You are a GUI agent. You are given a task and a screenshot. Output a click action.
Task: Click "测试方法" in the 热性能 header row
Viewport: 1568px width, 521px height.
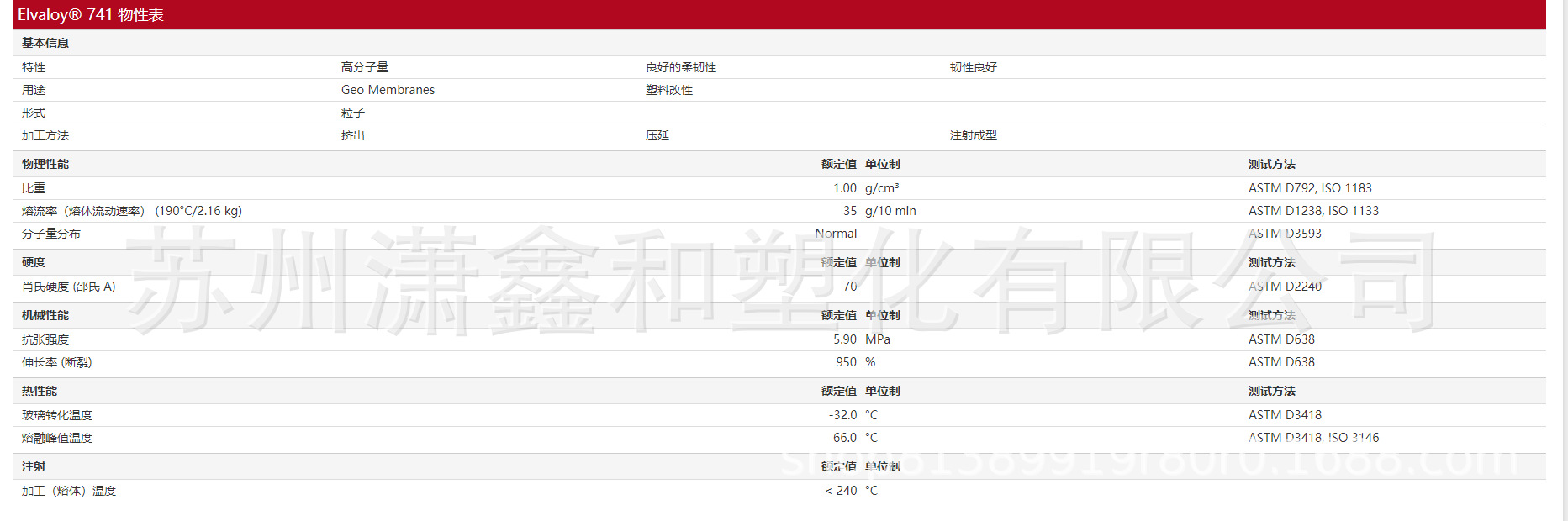(1272, 391)
